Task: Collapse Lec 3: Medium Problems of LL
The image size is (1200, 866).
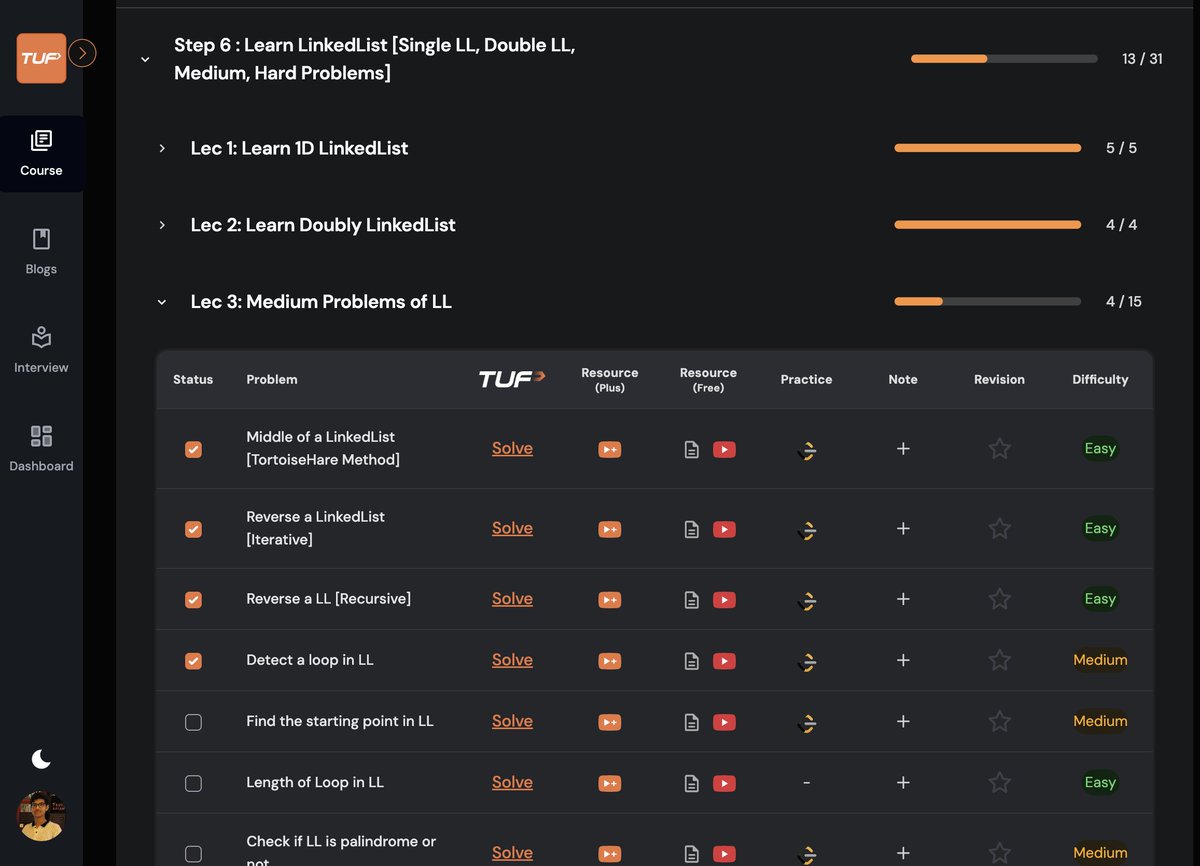Action: coord(162,302)
